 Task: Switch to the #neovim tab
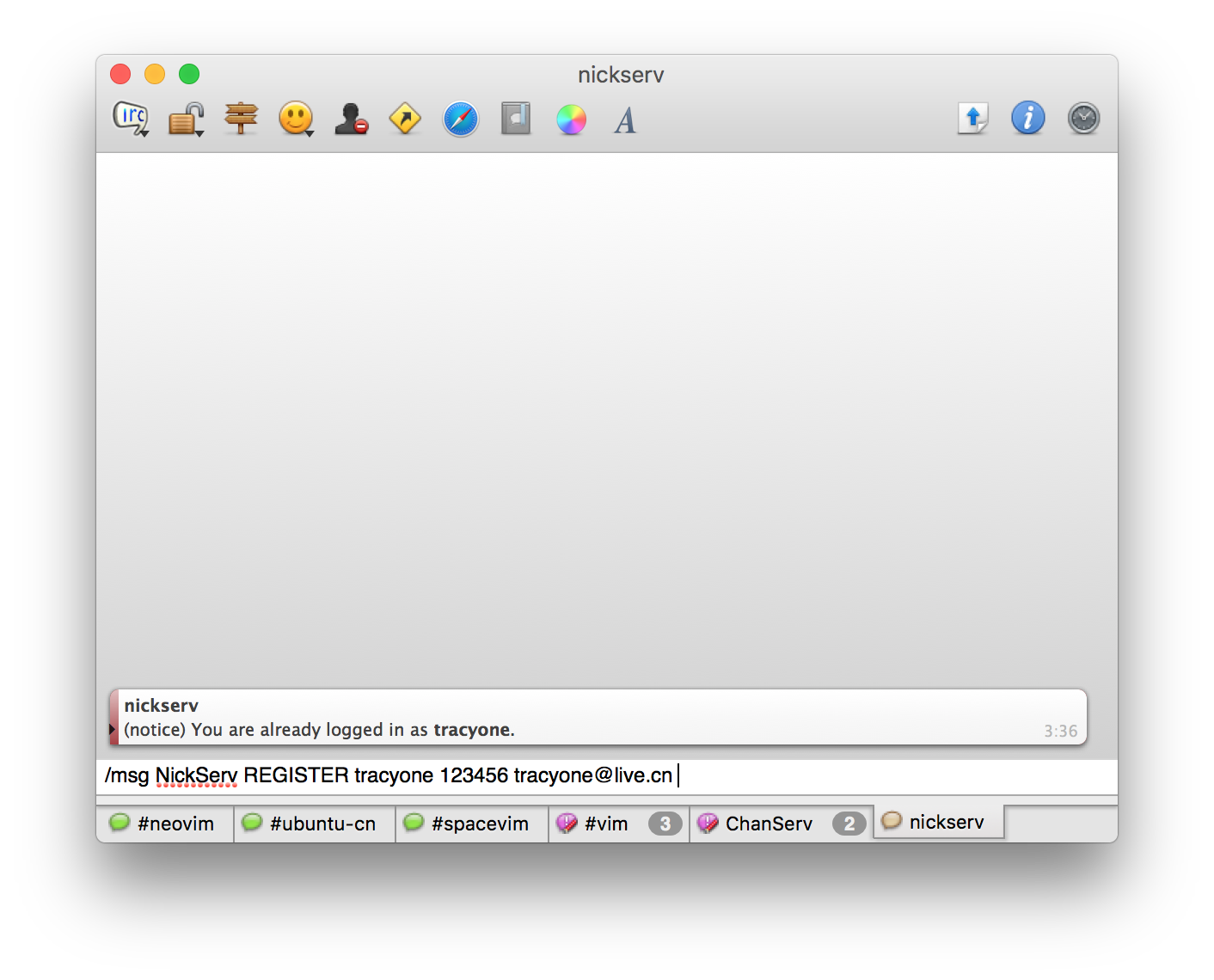click(165, 824)
